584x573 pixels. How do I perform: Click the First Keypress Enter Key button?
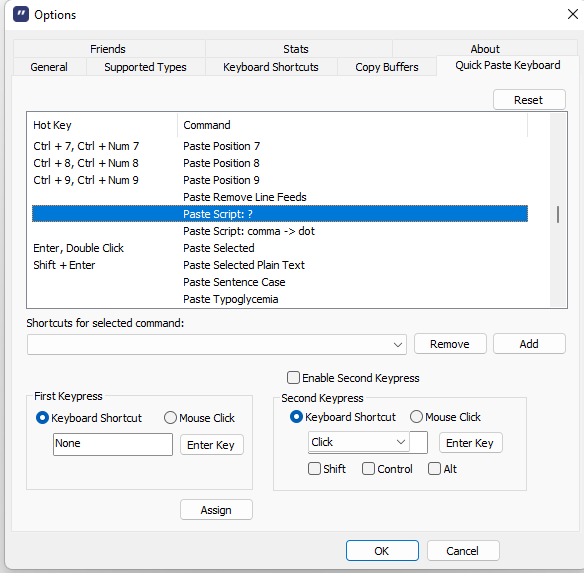212,444
